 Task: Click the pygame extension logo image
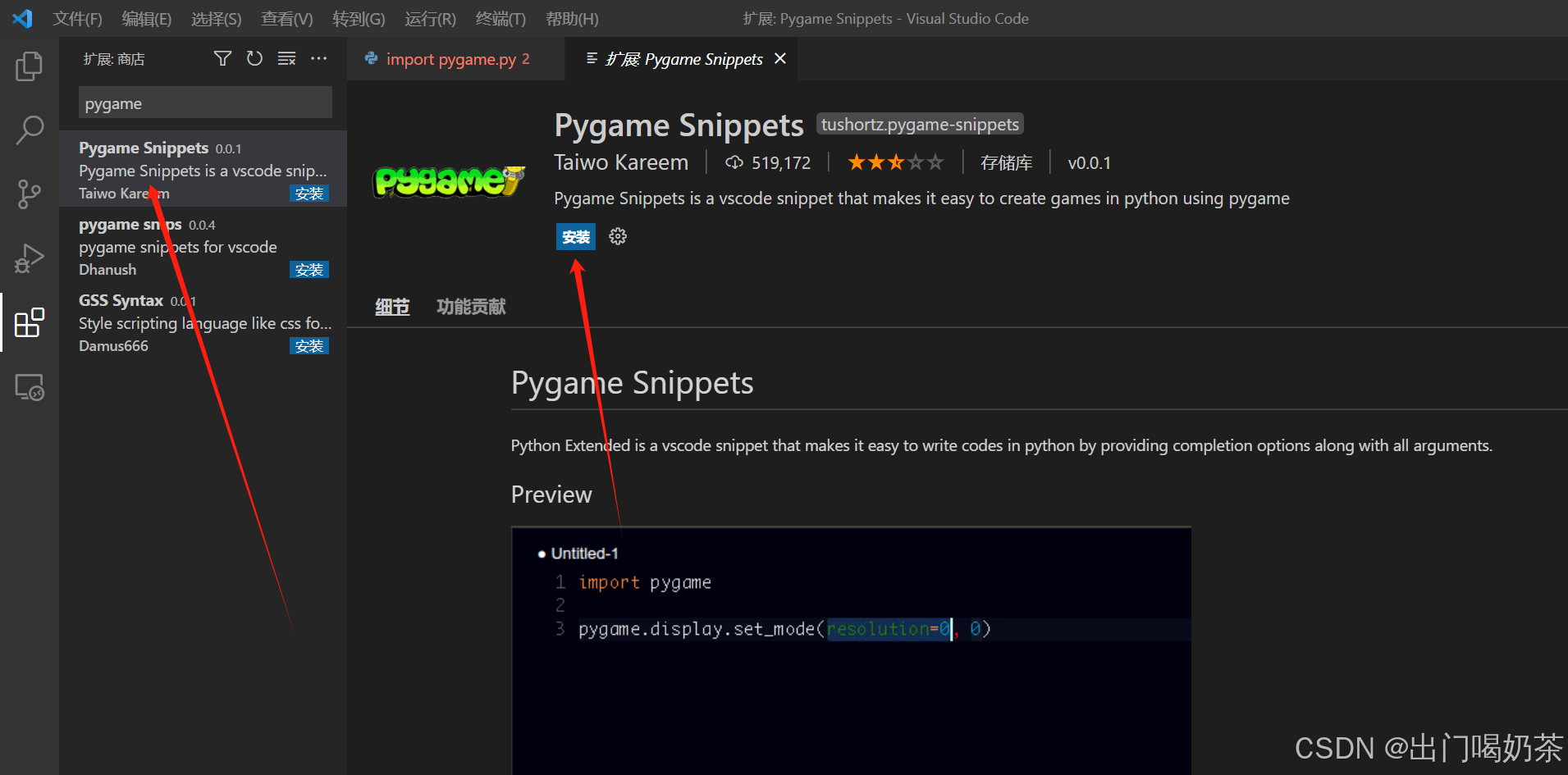tap(449, 180)
